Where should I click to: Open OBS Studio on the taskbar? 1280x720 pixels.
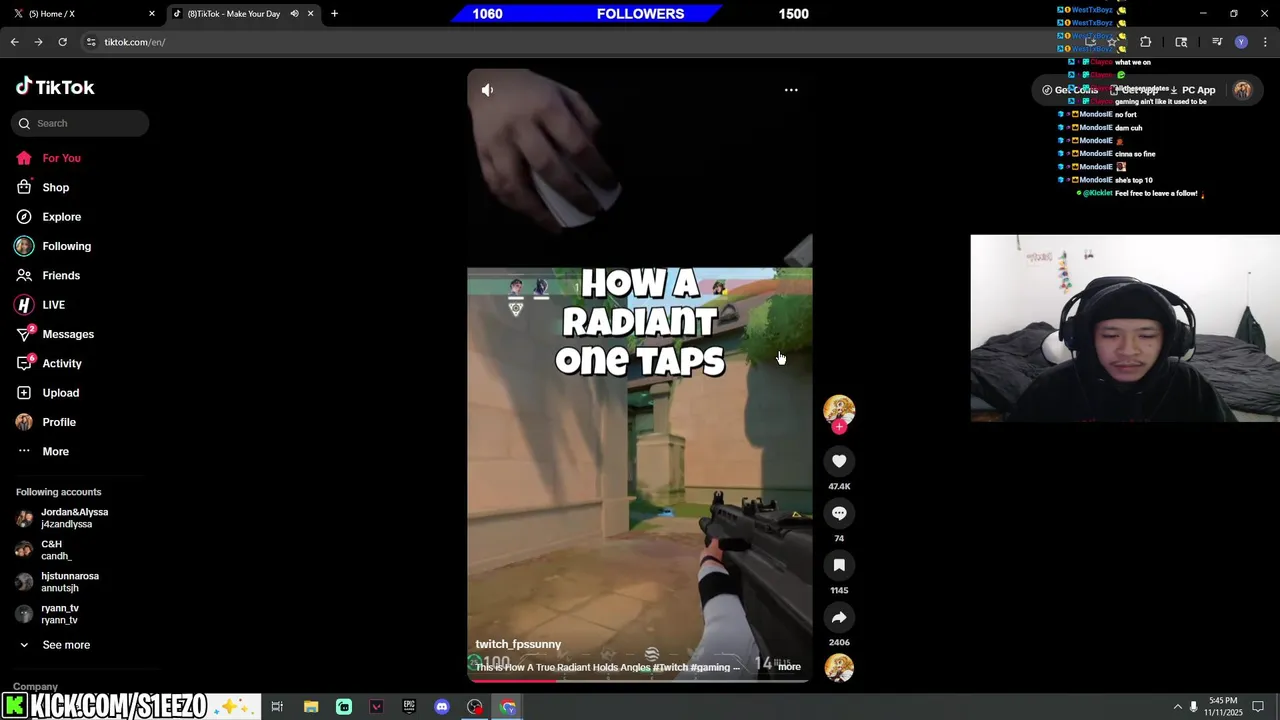tap(475, 707)
